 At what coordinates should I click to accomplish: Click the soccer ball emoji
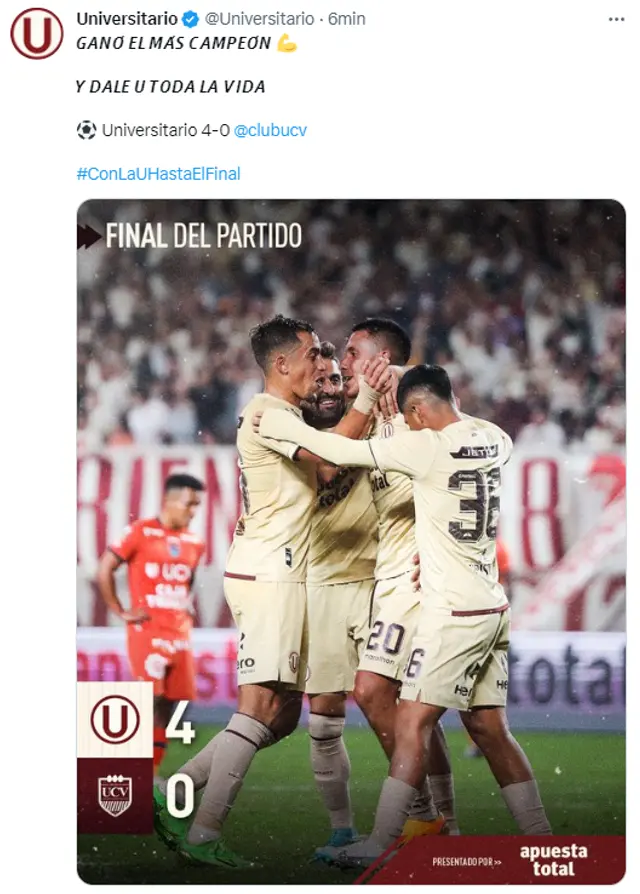pyautogui.click(x=86, y=130)
